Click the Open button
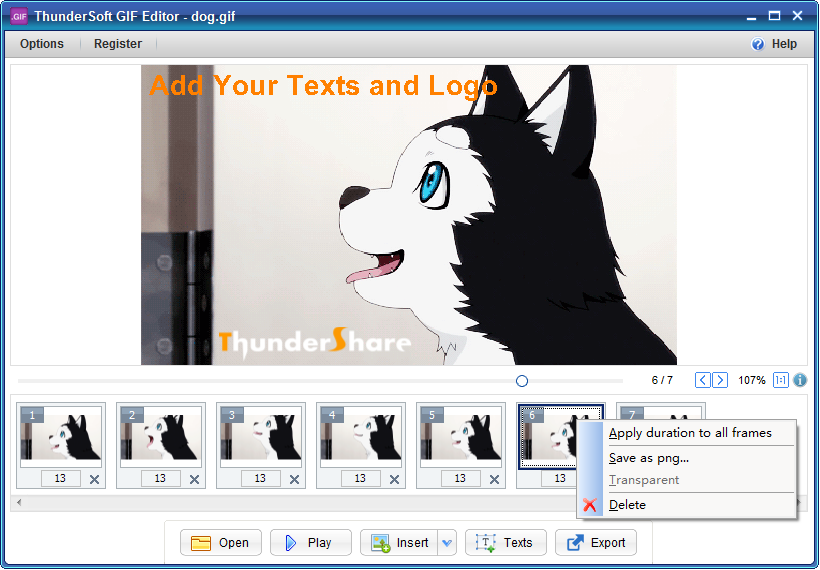Viewport: 820px width, 570px height. [x=221, y=543]
